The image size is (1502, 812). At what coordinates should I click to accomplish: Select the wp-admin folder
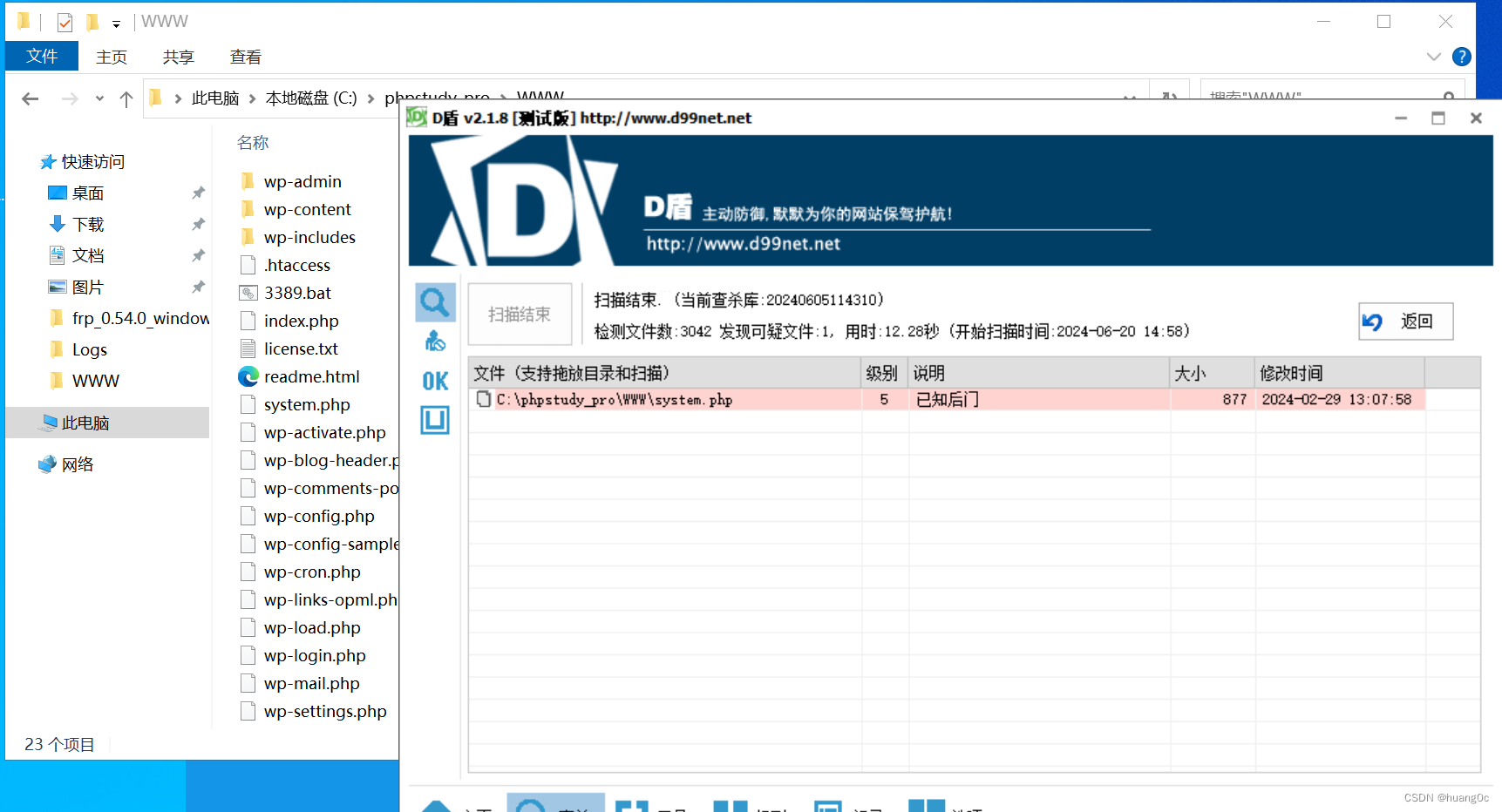coord(302,181)
